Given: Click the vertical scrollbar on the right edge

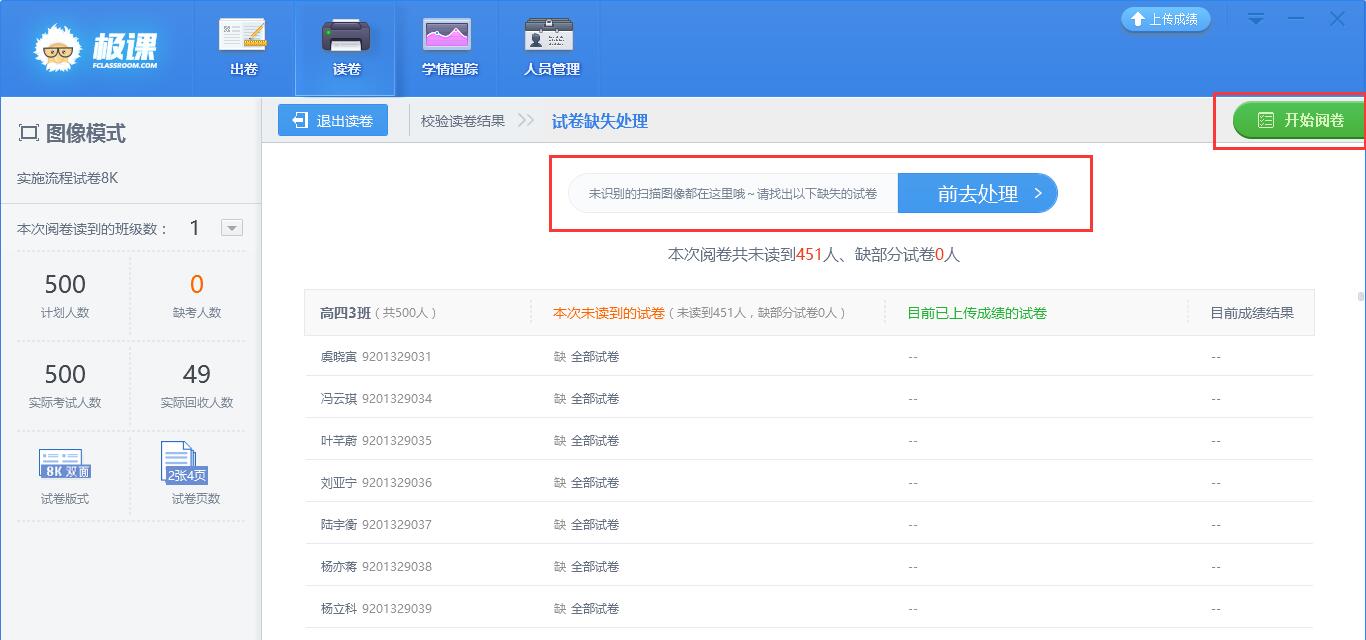Looking at the screenshot, I should click(x=1360, y=296).
